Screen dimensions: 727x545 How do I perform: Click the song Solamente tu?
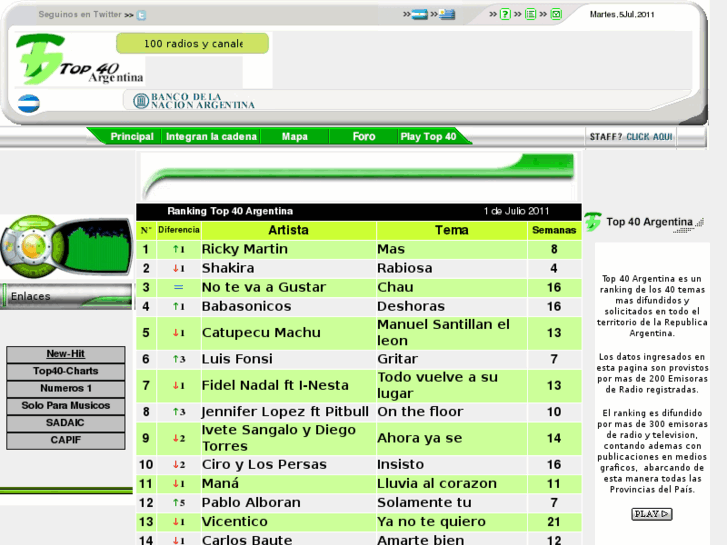click(424, 503)
